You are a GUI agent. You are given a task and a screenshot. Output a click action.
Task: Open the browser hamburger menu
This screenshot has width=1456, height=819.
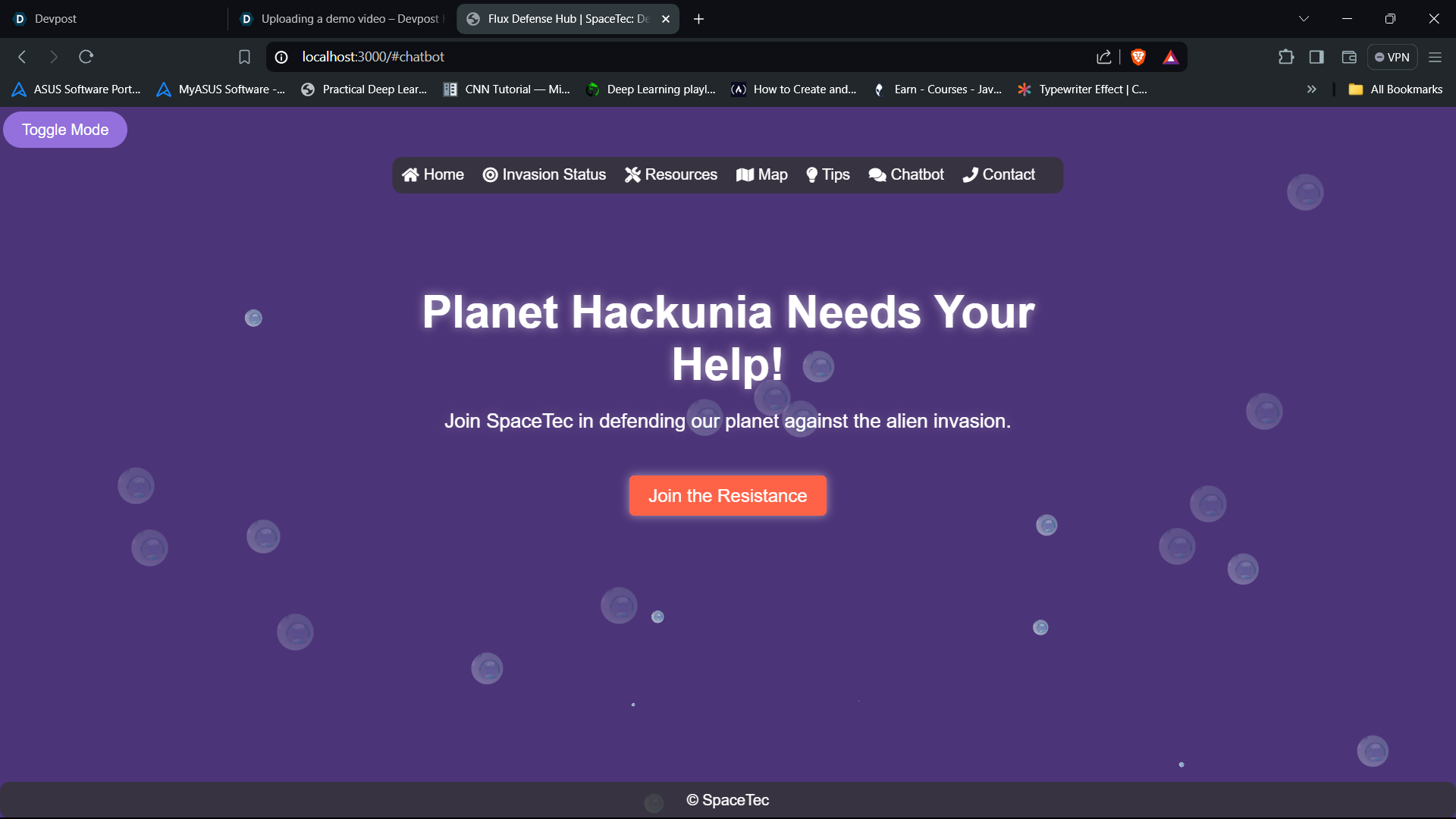point(1435,57)
